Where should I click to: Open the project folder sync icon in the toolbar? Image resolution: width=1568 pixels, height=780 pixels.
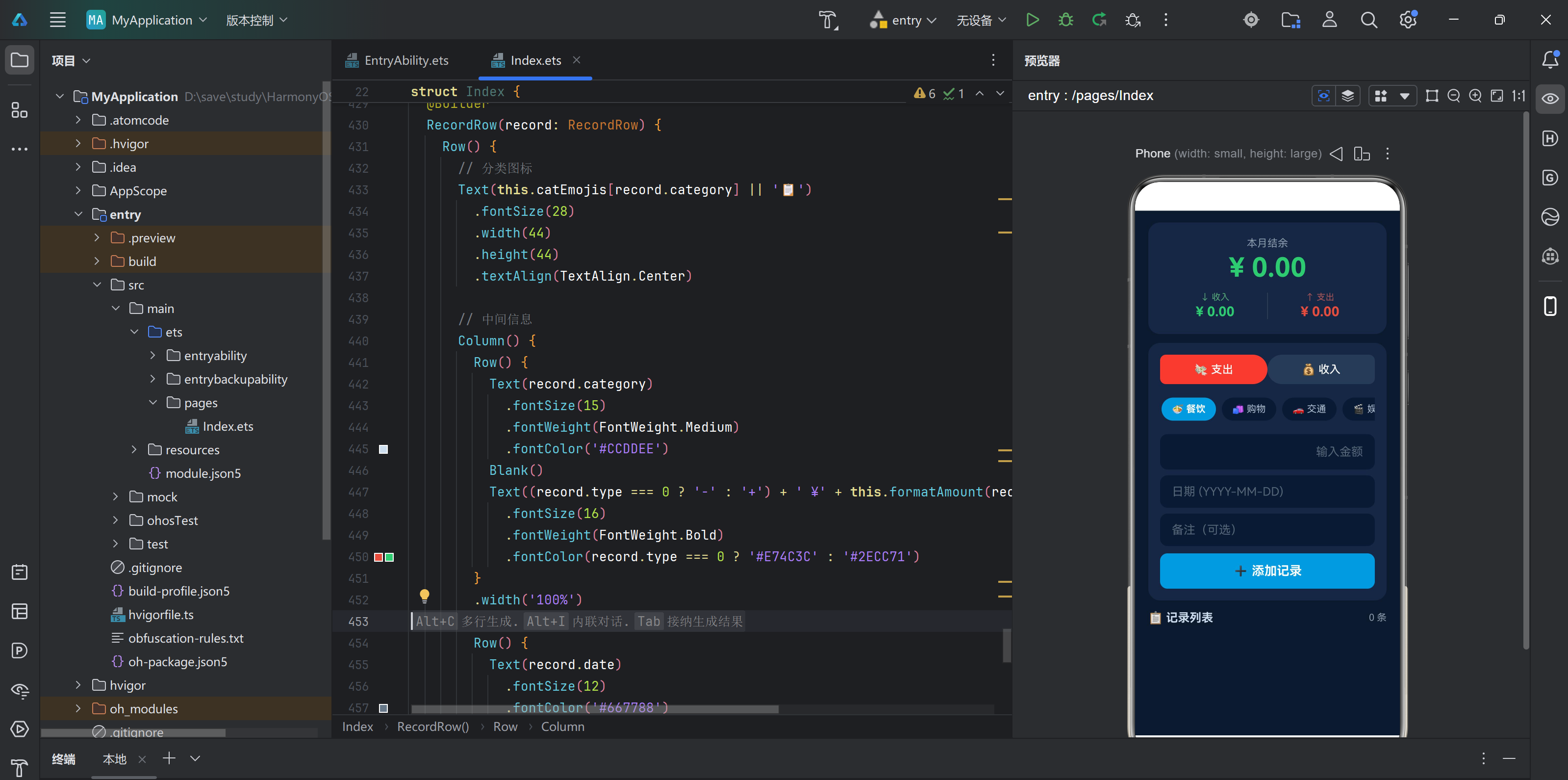[1290, 20]
